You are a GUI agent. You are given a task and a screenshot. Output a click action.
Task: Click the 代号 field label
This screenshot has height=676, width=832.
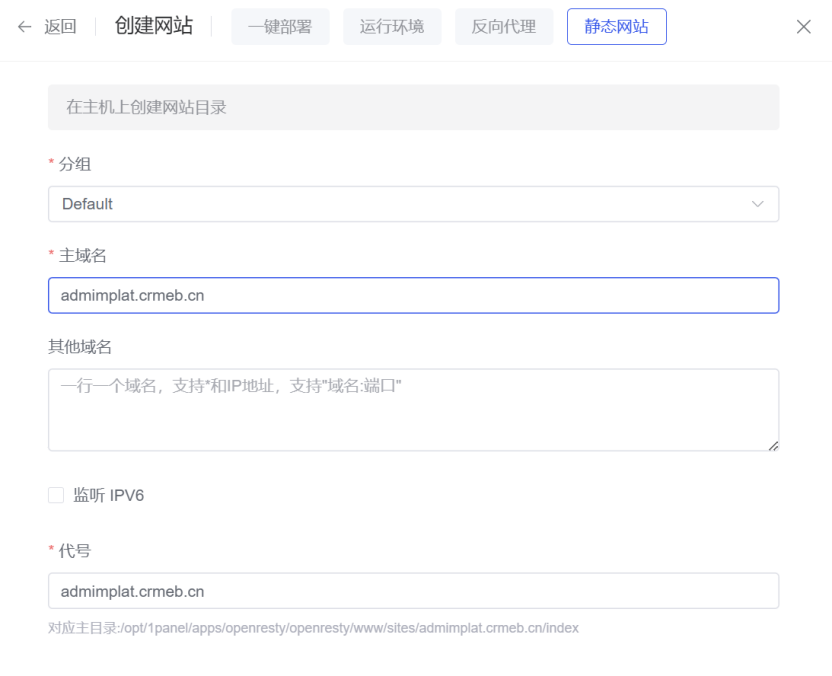pos(75,551)
